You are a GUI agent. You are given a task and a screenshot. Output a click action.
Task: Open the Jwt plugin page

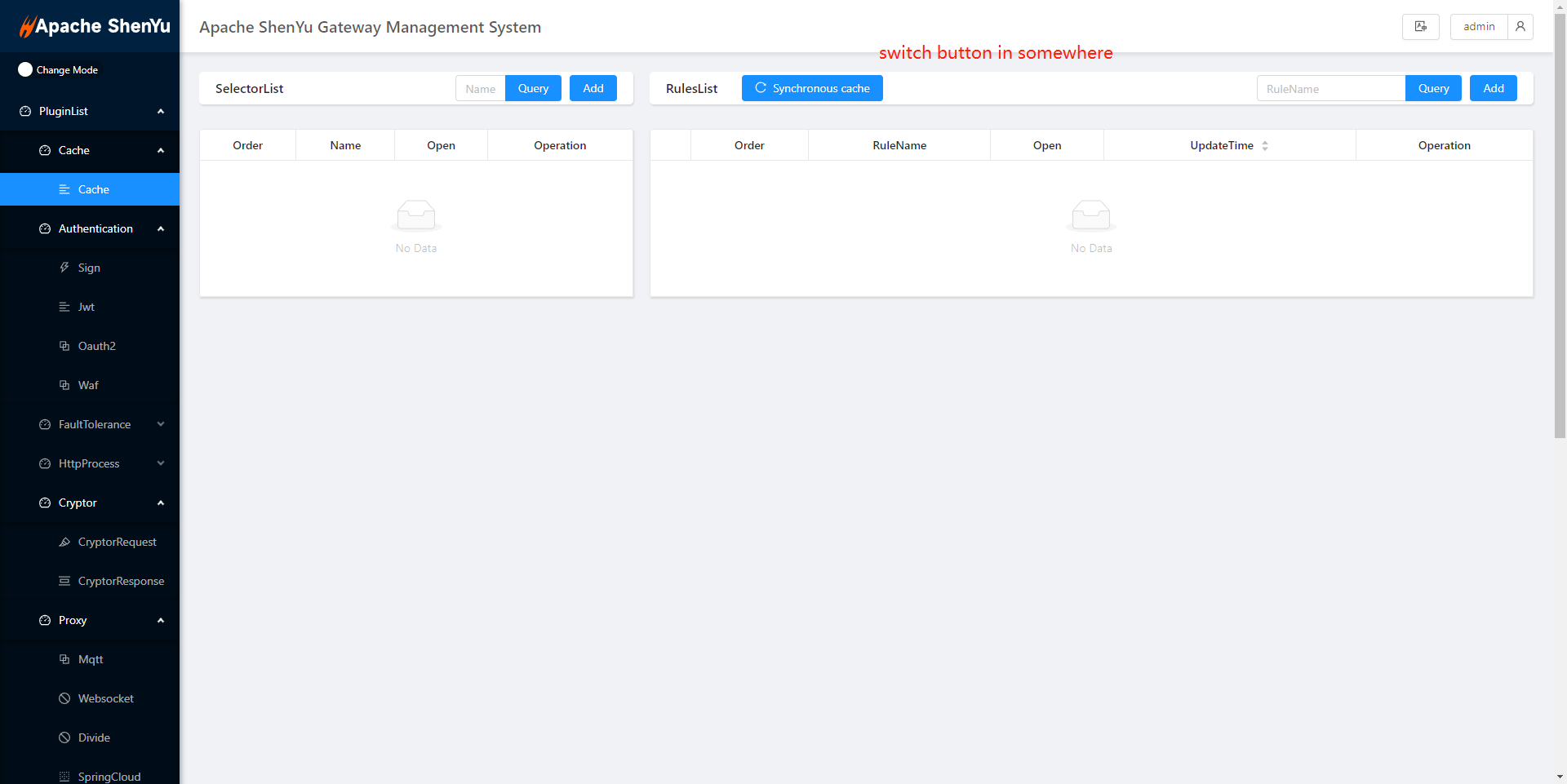click(x=90, y=307)
